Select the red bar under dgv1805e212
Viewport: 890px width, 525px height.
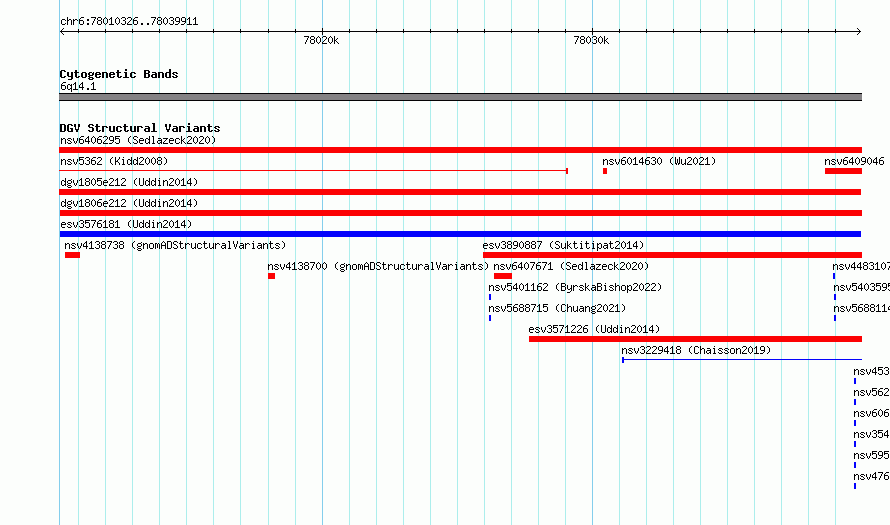[x=460, y=192]
